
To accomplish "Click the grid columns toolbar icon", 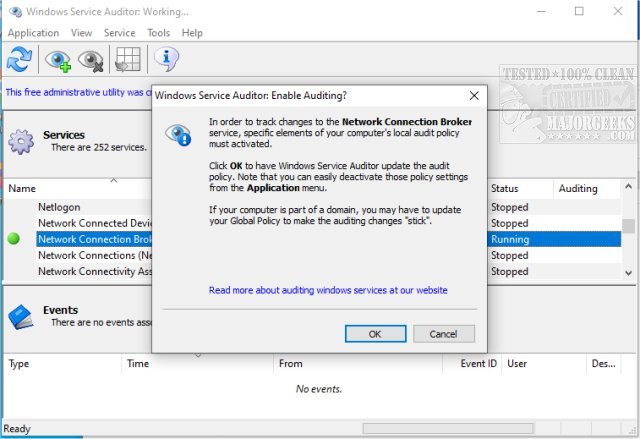I will [127, 59].
